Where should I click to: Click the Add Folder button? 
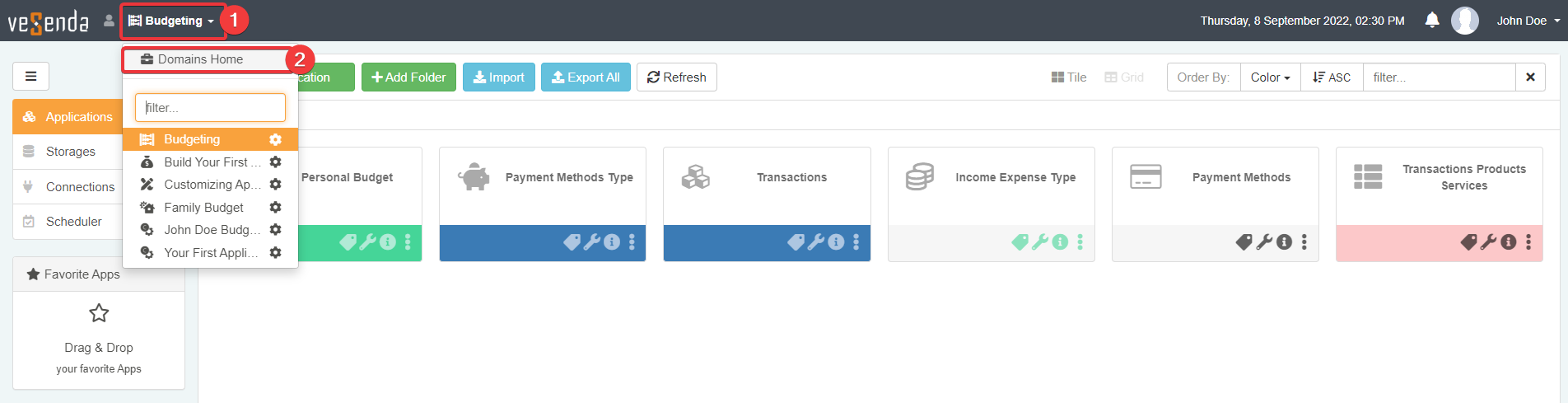pyautogui.click(x=408, y=77)
